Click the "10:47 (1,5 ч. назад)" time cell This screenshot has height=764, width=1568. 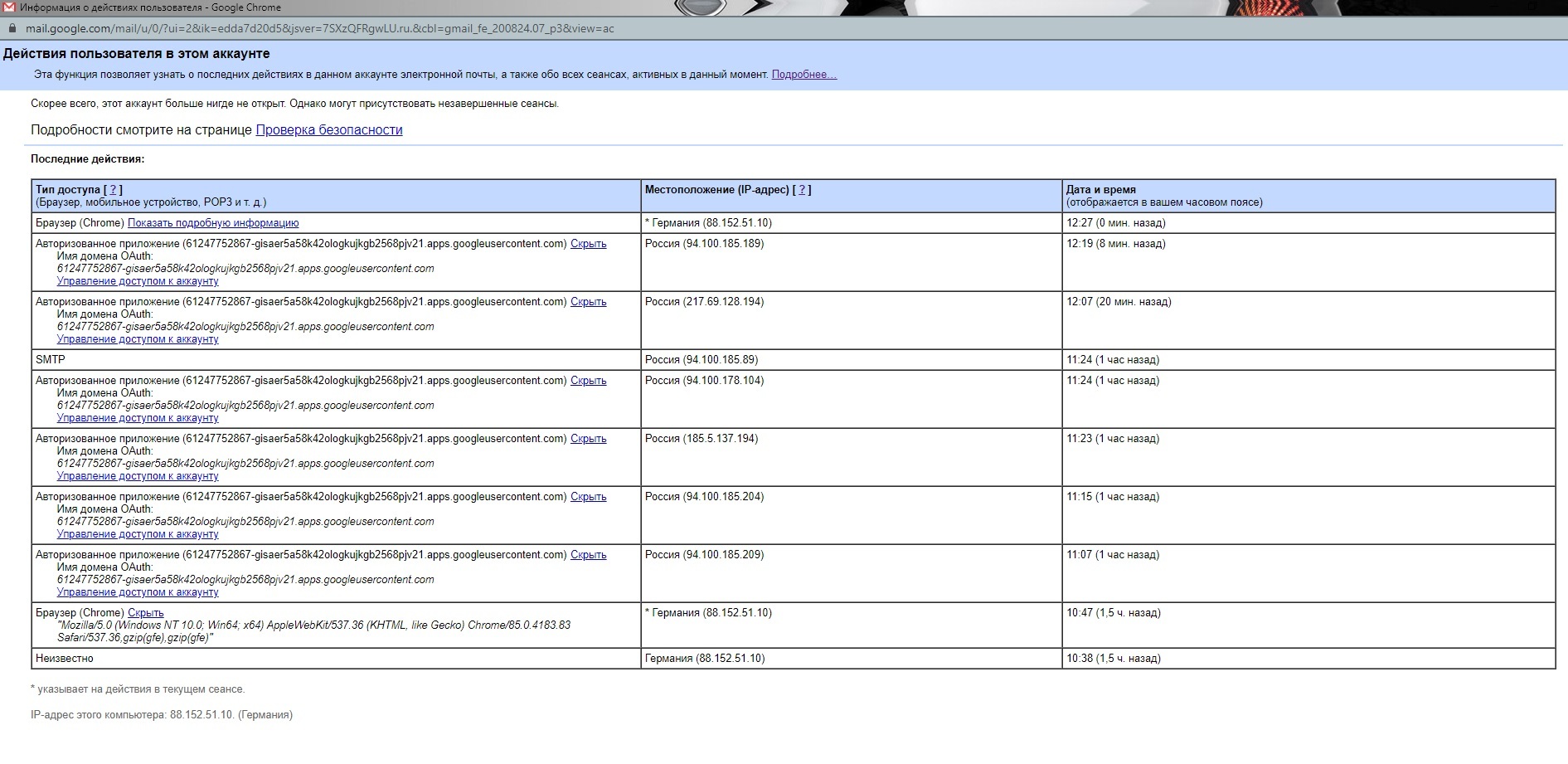[x=1308, y=625]
